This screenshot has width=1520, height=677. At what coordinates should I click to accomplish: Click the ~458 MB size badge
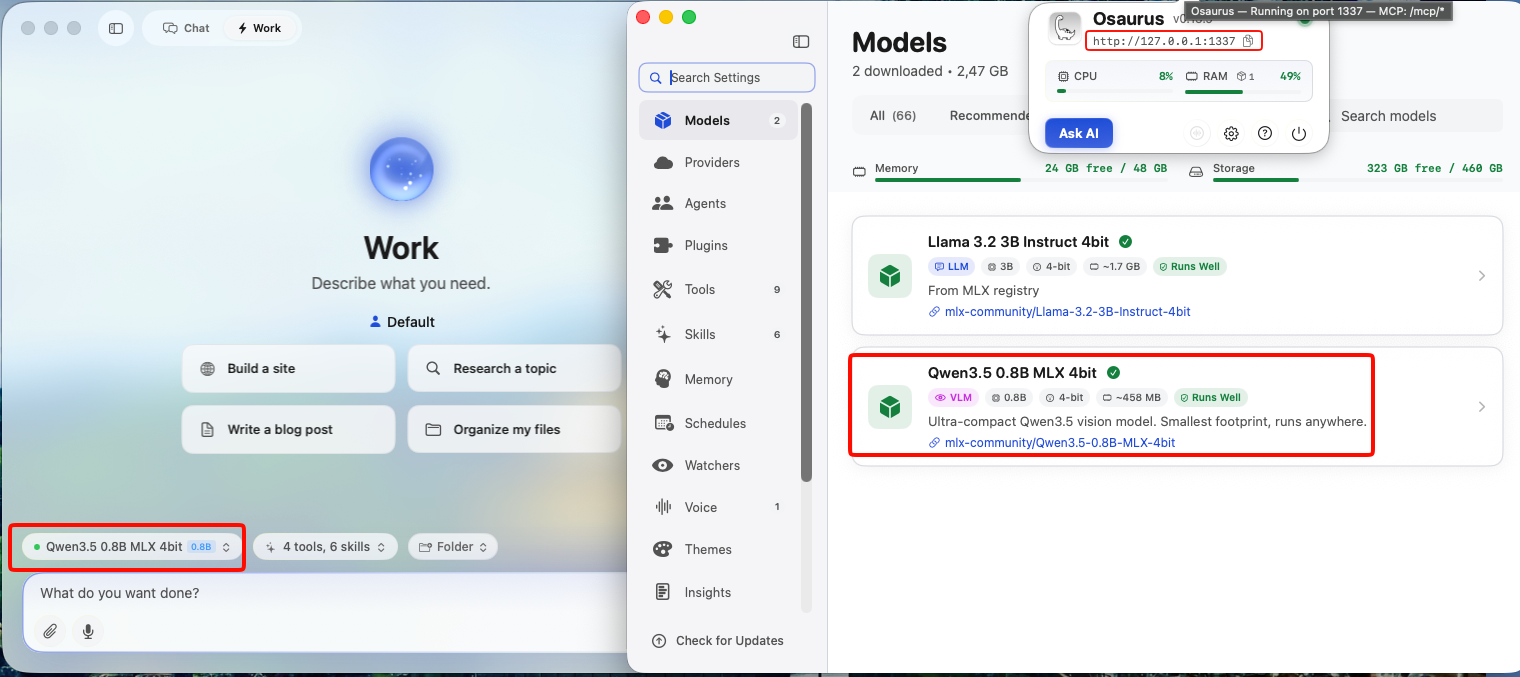[x=1132, y=397]
